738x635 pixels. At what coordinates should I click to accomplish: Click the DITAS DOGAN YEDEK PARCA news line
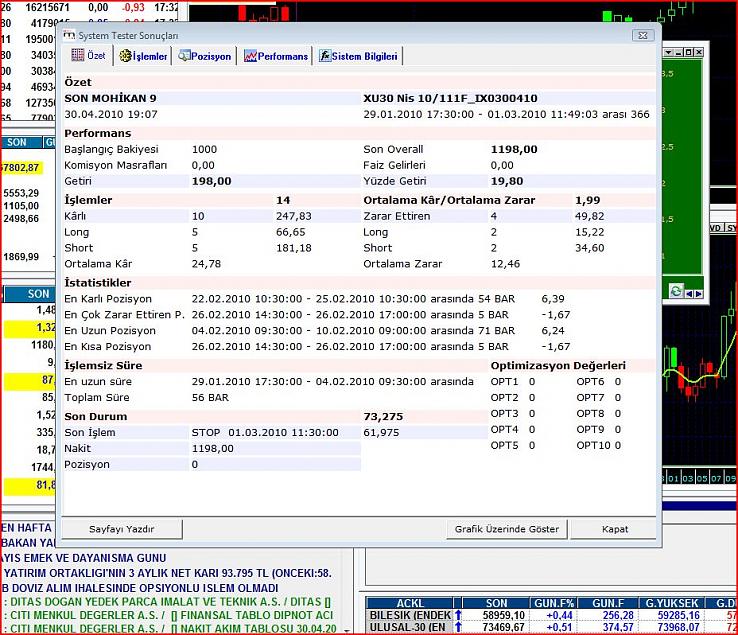coord(170,602)
